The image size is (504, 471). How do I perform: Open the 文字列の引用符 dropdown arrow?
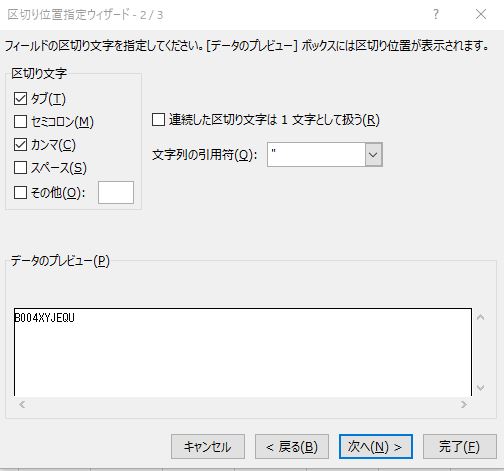(x=373, y=155)
